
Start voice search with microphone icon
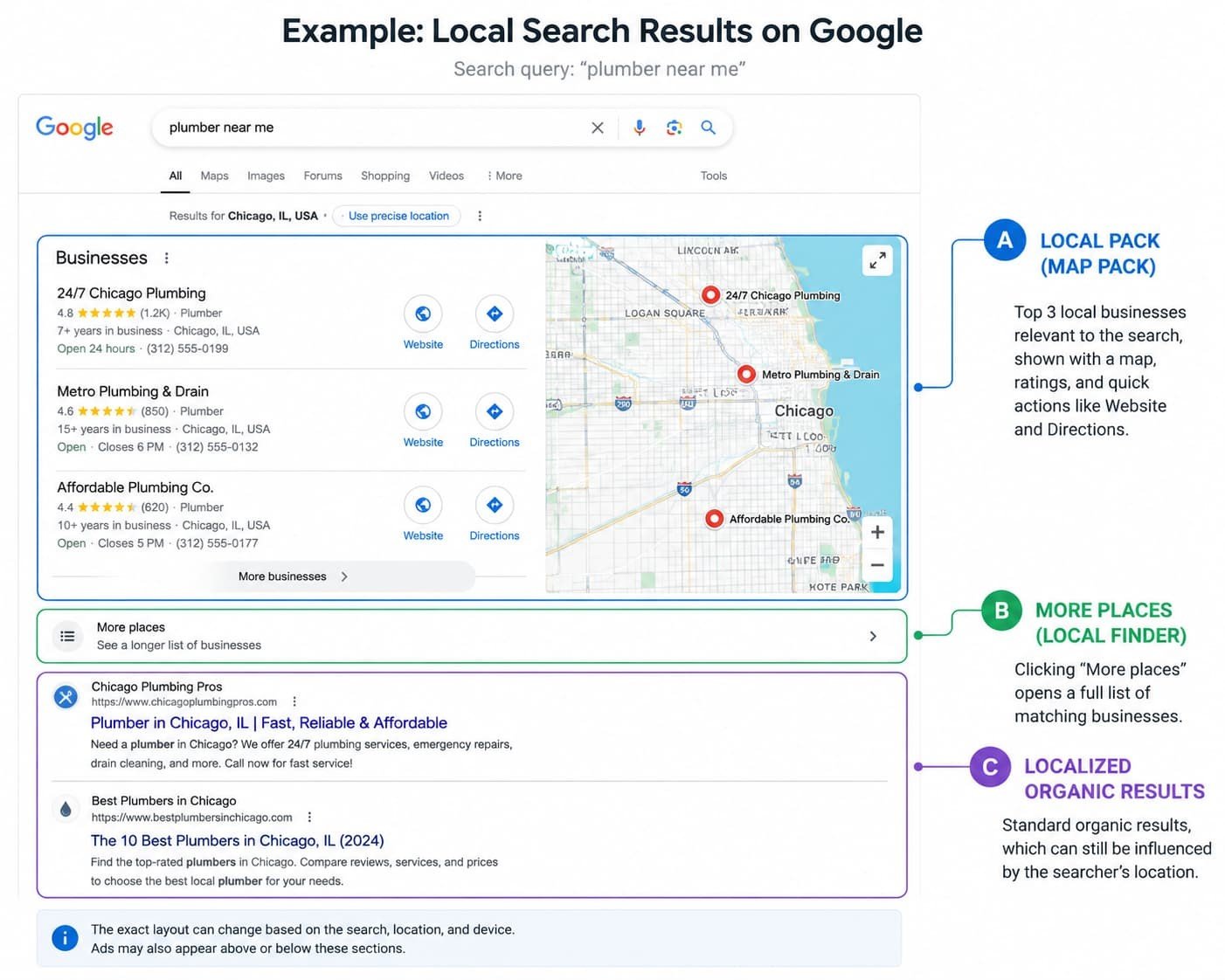(640, 128)
